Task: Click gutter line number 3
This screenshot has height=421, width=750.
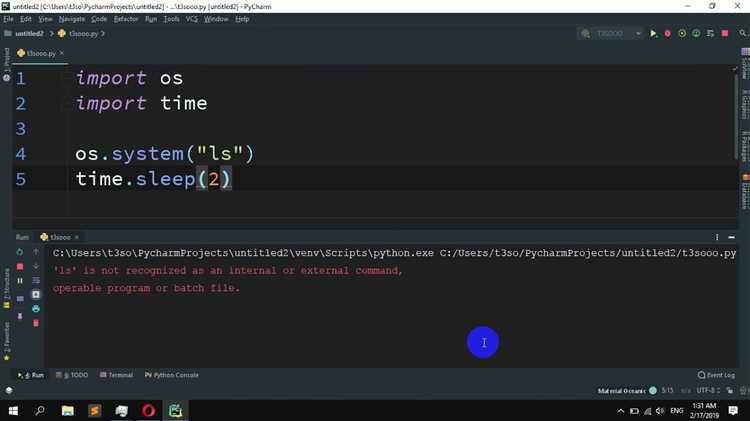Action: [21, 129]
